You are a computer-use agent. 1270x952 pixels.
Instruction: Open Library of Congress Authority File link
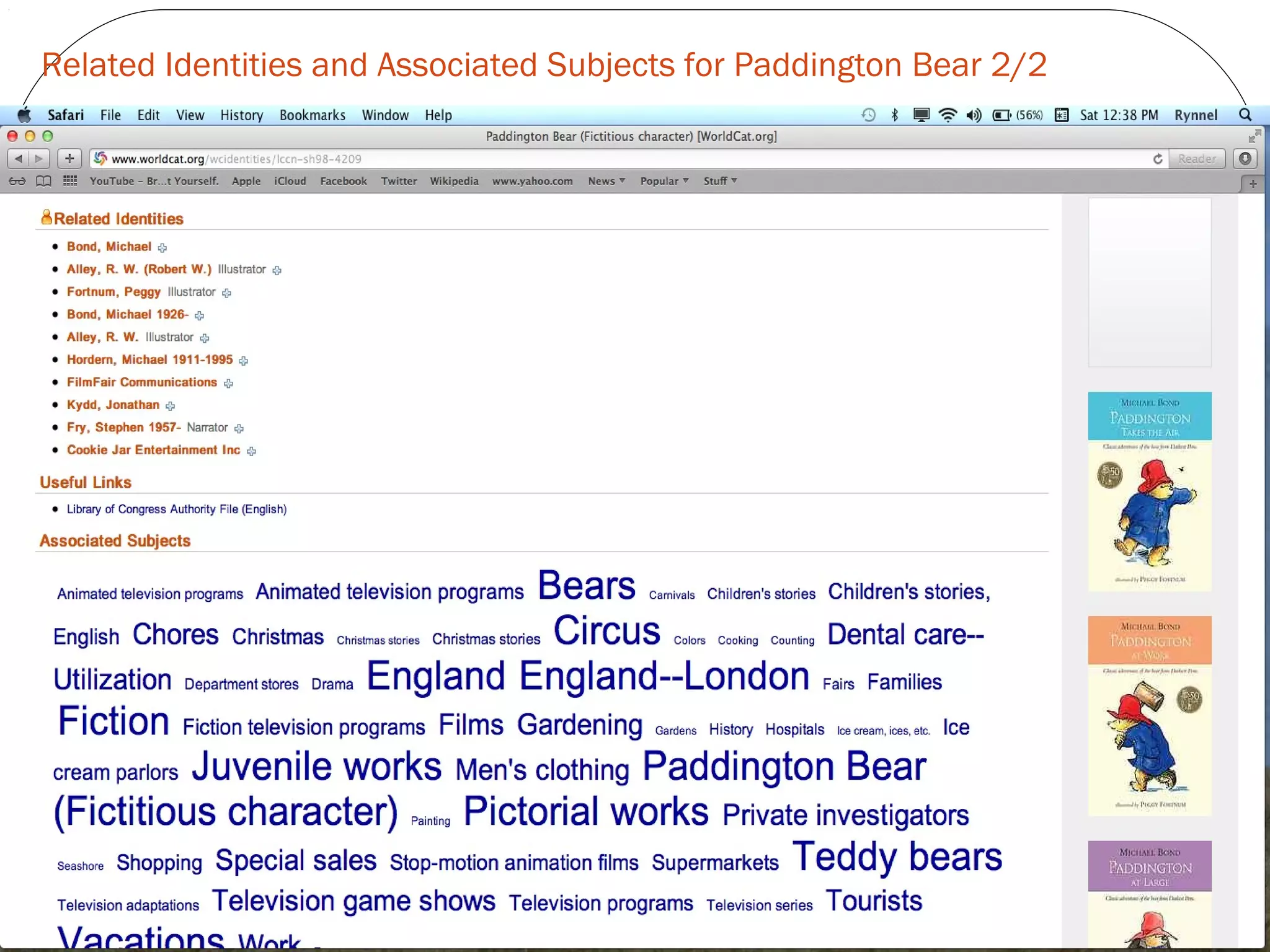pyautogui.click(x=177, y=509)
